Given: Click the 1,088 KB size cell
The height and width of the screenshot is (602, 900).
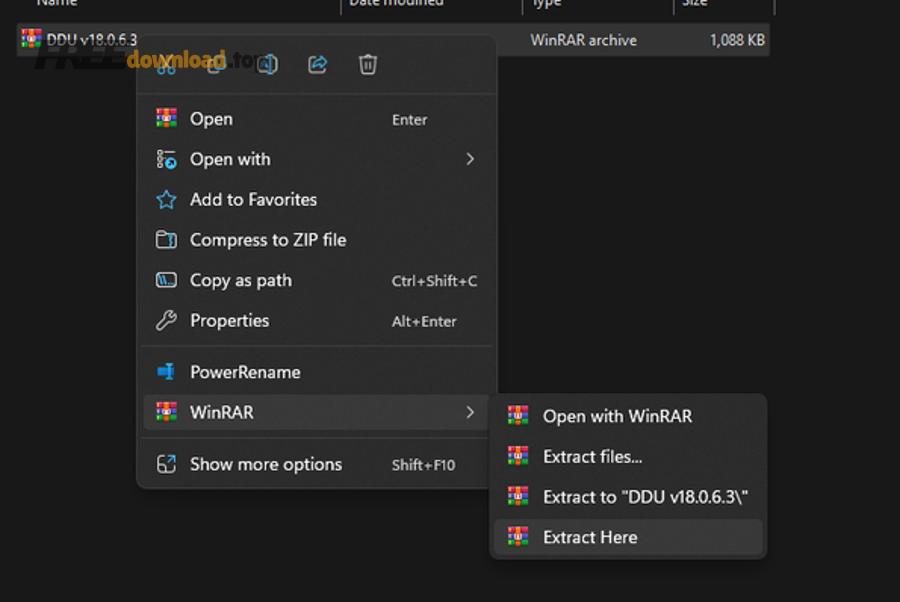Looking at the screenshot, I should tap(737, 40).
